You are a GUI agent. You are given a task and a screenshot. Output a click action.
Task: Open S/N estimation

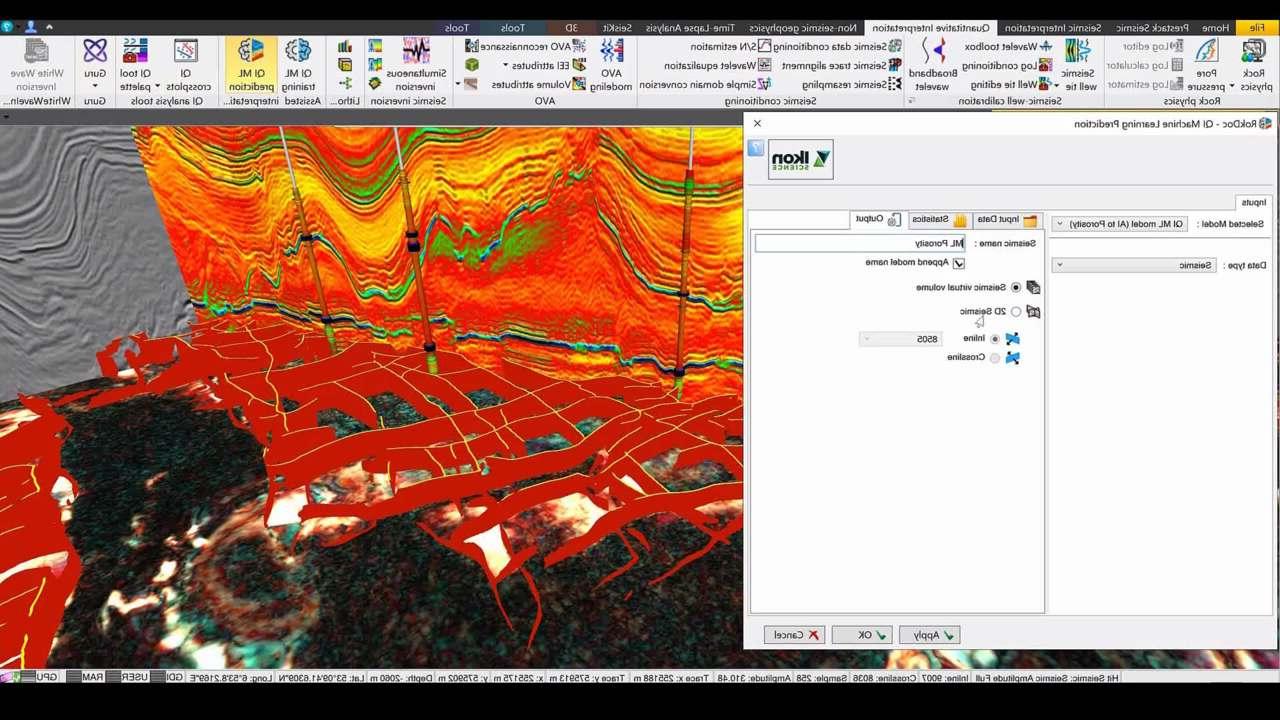pos(730,46)
